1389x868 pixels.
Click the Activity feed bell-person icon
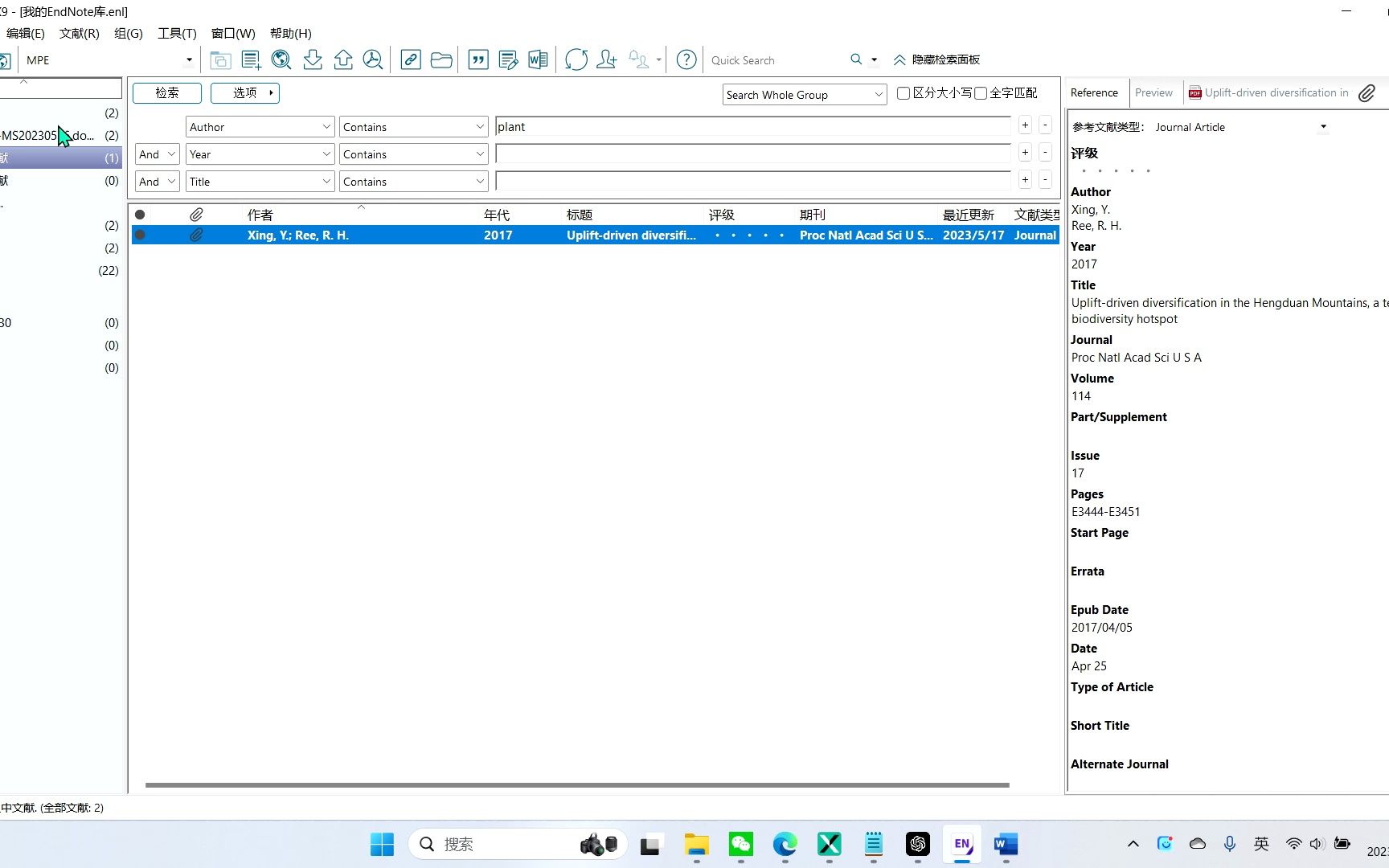click(639, 59)
